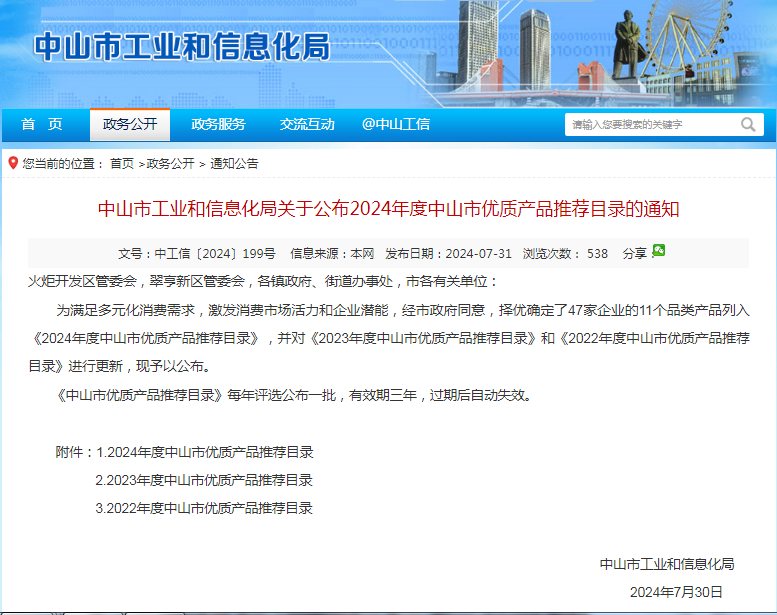
Task: Download attachment 2, the 2023年度 catalog
Action: (x=204, y=480)
